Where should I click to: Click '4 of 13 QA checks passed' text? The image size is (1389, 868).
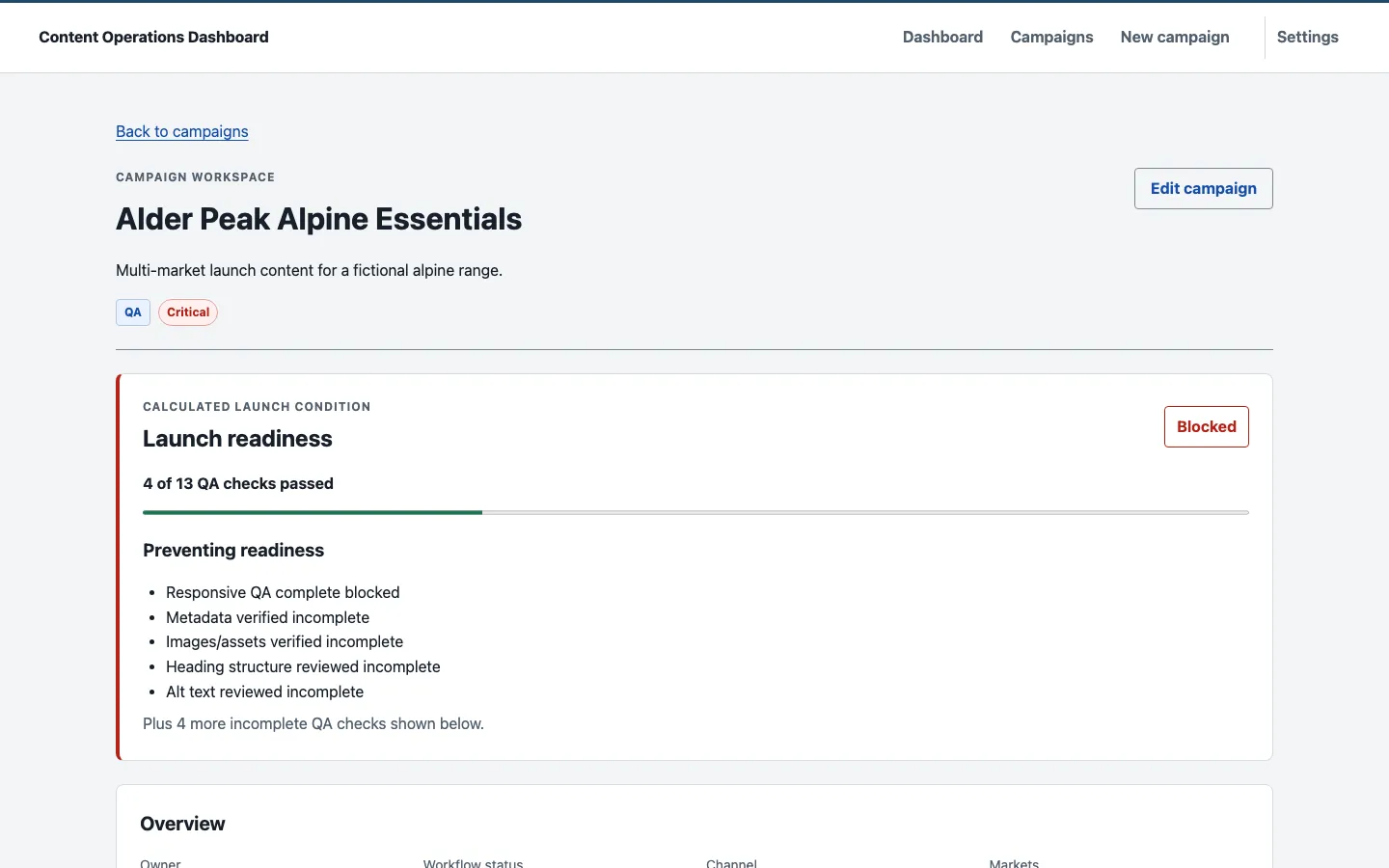pyautogui.click(x=238, y=483)
